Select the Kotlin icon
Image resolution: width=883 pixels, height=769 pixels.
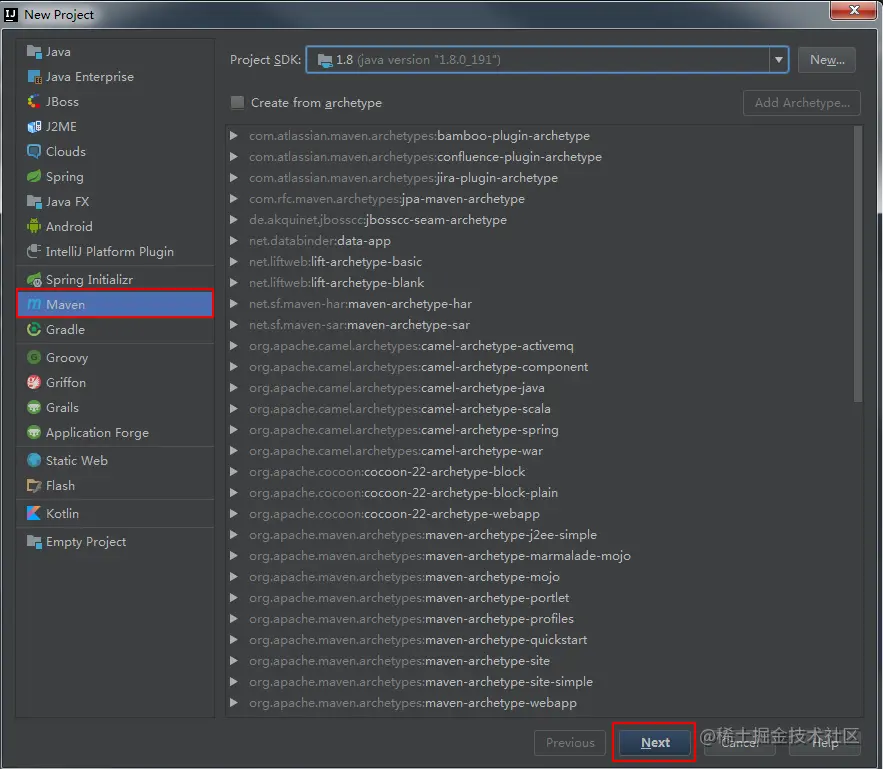(x=34, y=513)
